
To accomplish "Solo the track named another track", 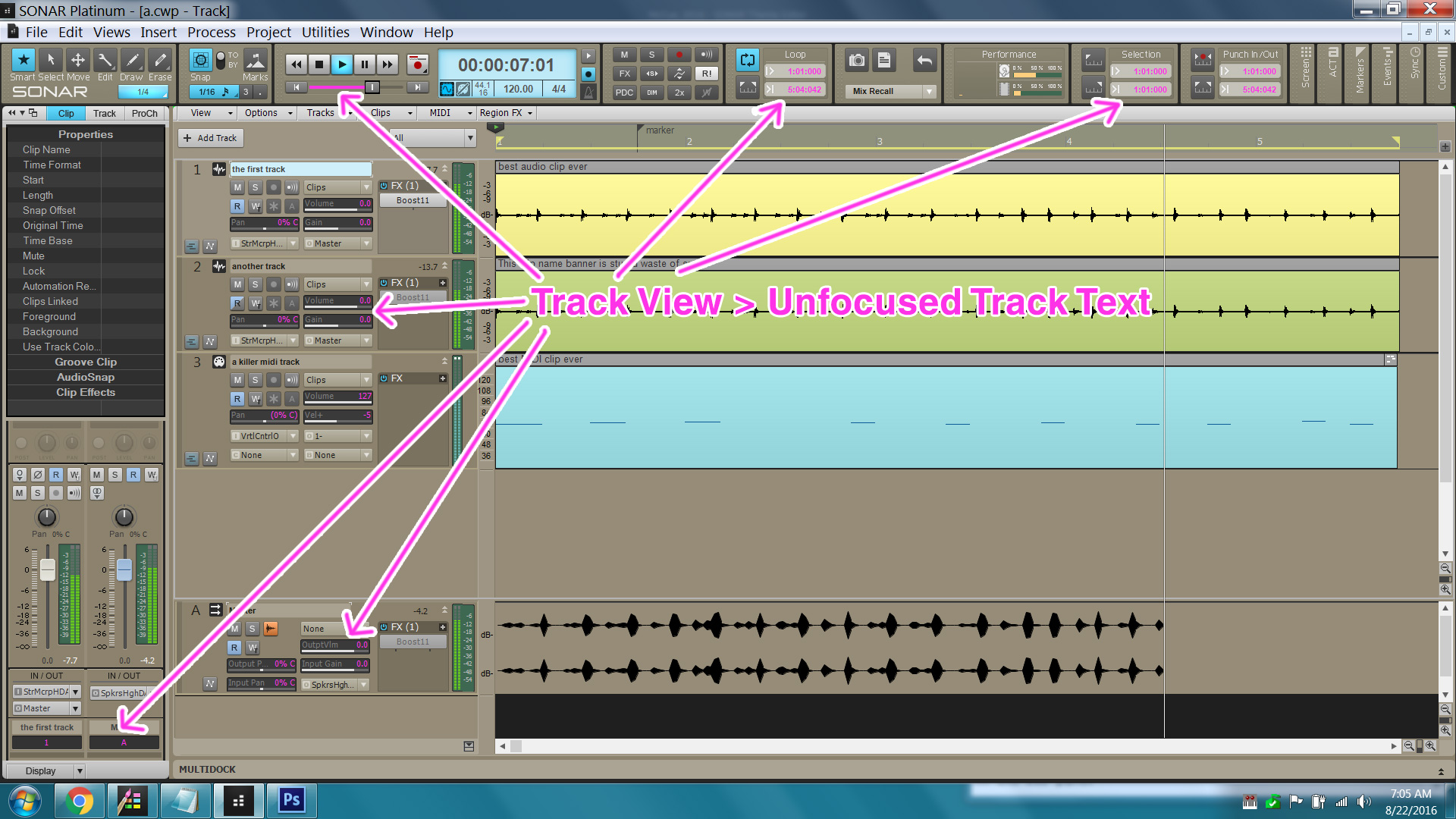I will tap(256, 284).
